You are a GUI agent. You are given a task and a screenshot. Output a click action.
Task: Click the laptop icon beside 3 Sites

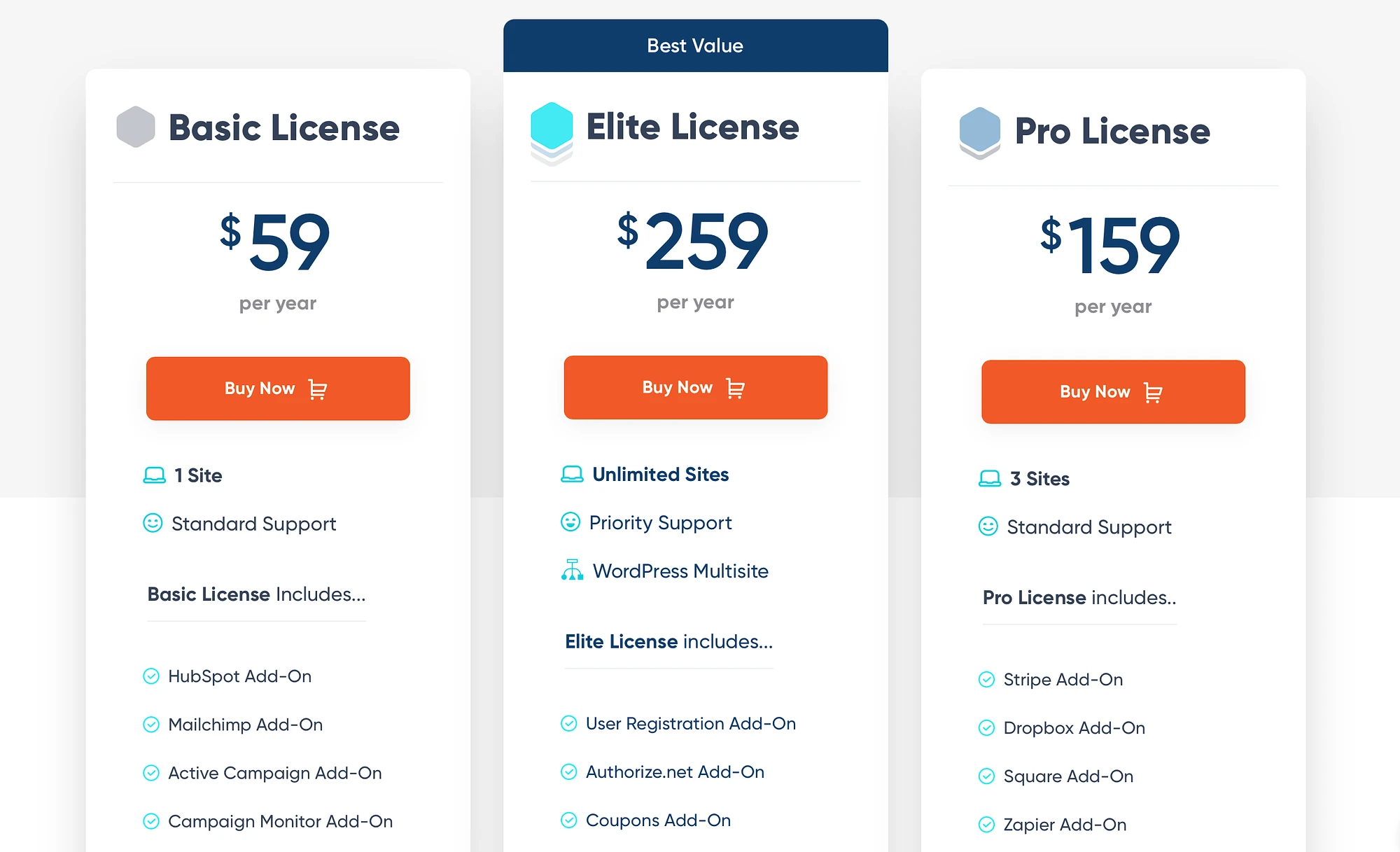tap(990, 478)
